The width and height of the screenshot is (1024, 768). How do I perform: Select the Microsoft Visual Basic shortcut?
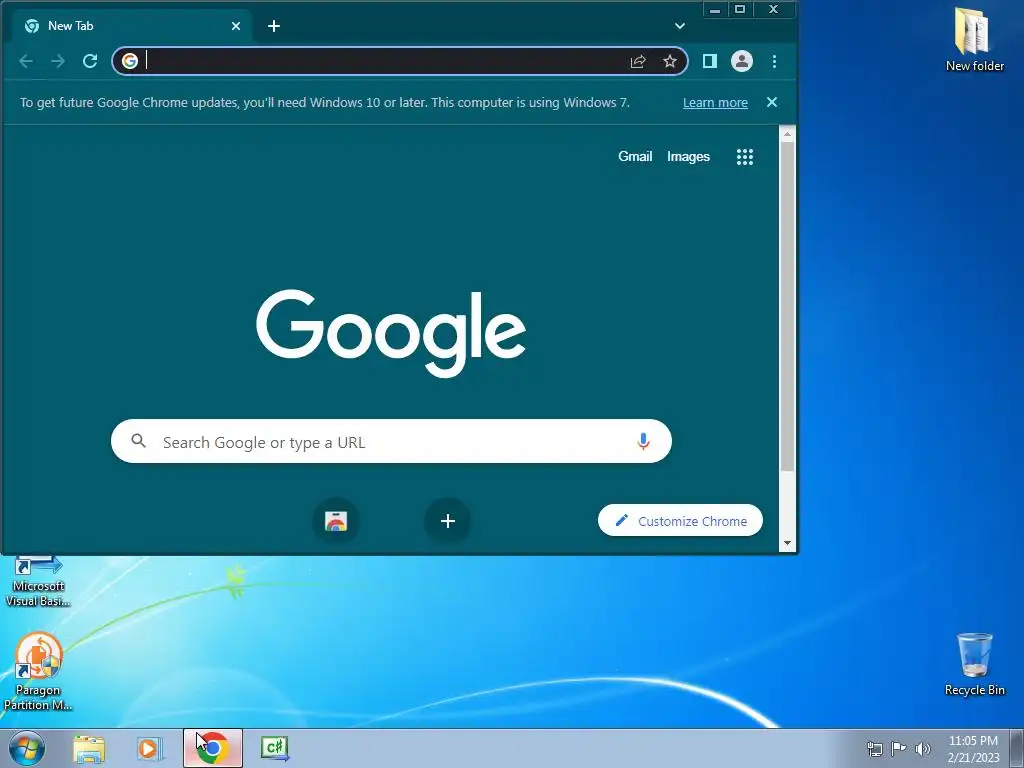[x=38, y=582]
